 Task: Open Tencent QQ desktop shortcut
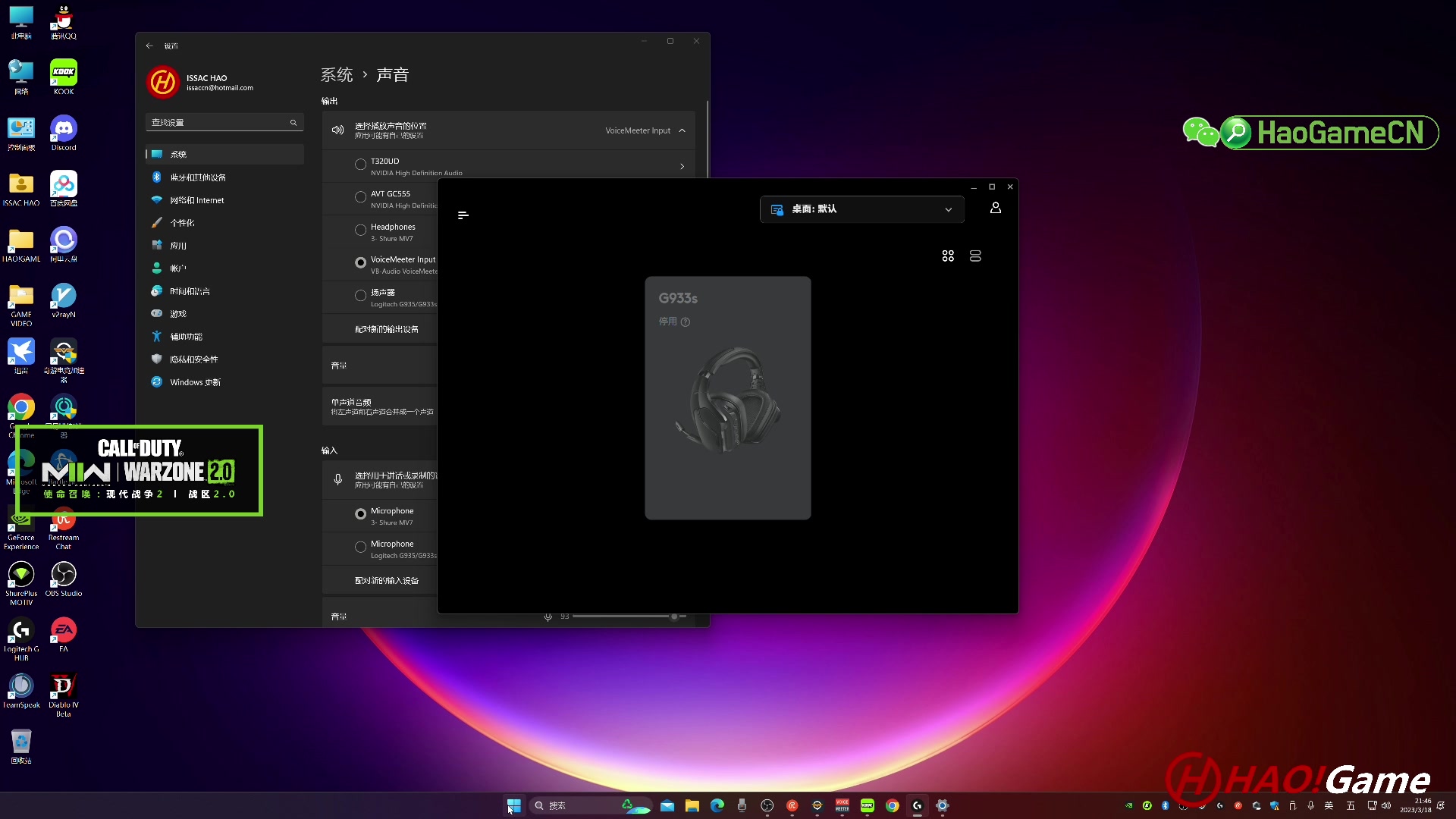click(x=64, y=22)
